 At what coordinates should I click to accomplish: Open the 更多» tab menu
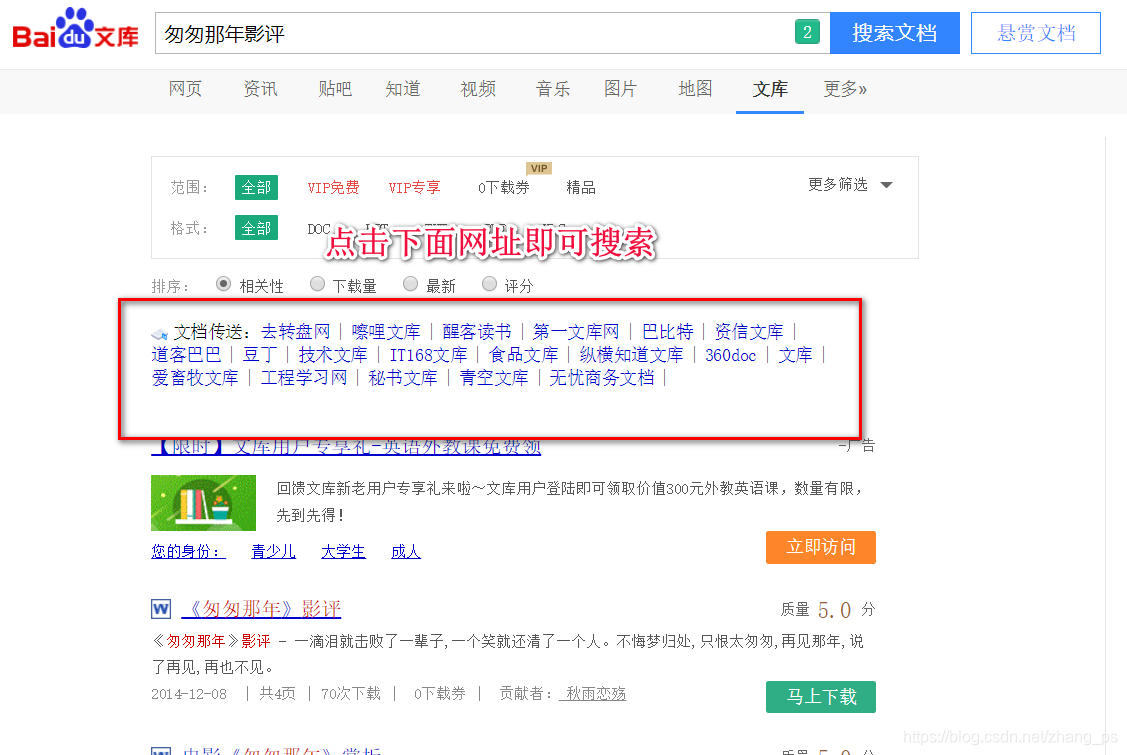coord(841,89)
